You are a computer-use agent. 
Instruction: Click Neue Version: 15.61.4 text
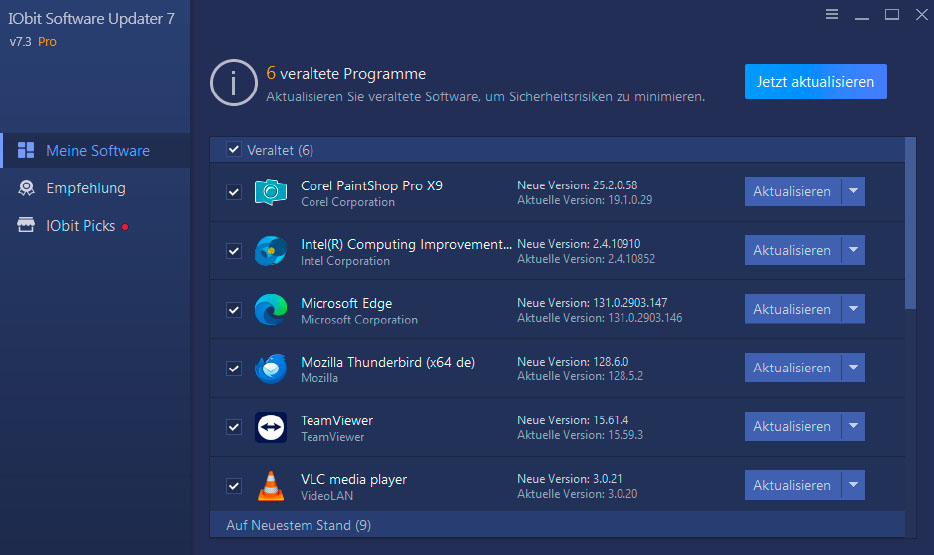(x=572, y=420)
